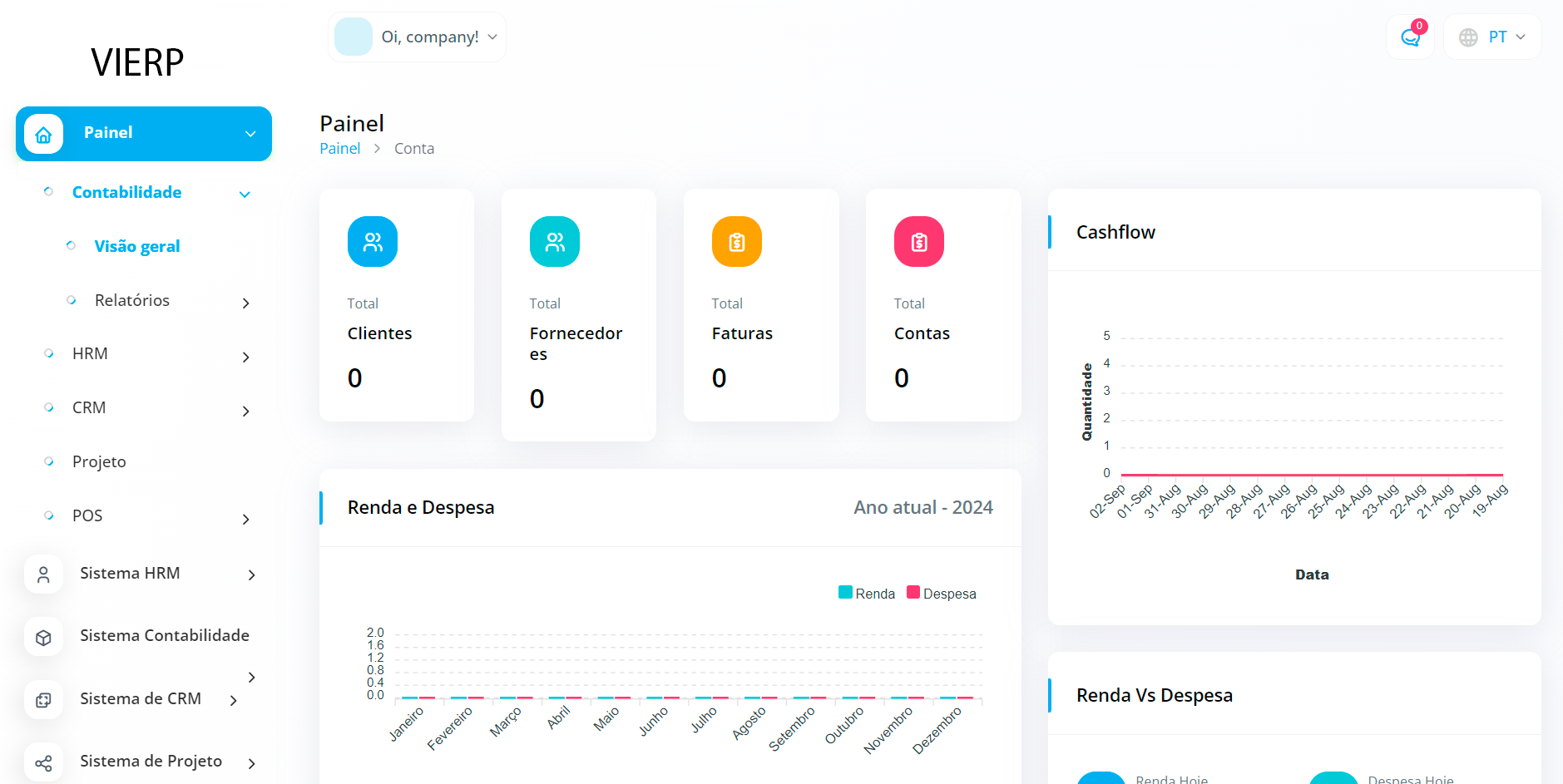Toggle the Renda legend series
1563x784 pixels.
[x=866, y=594]
